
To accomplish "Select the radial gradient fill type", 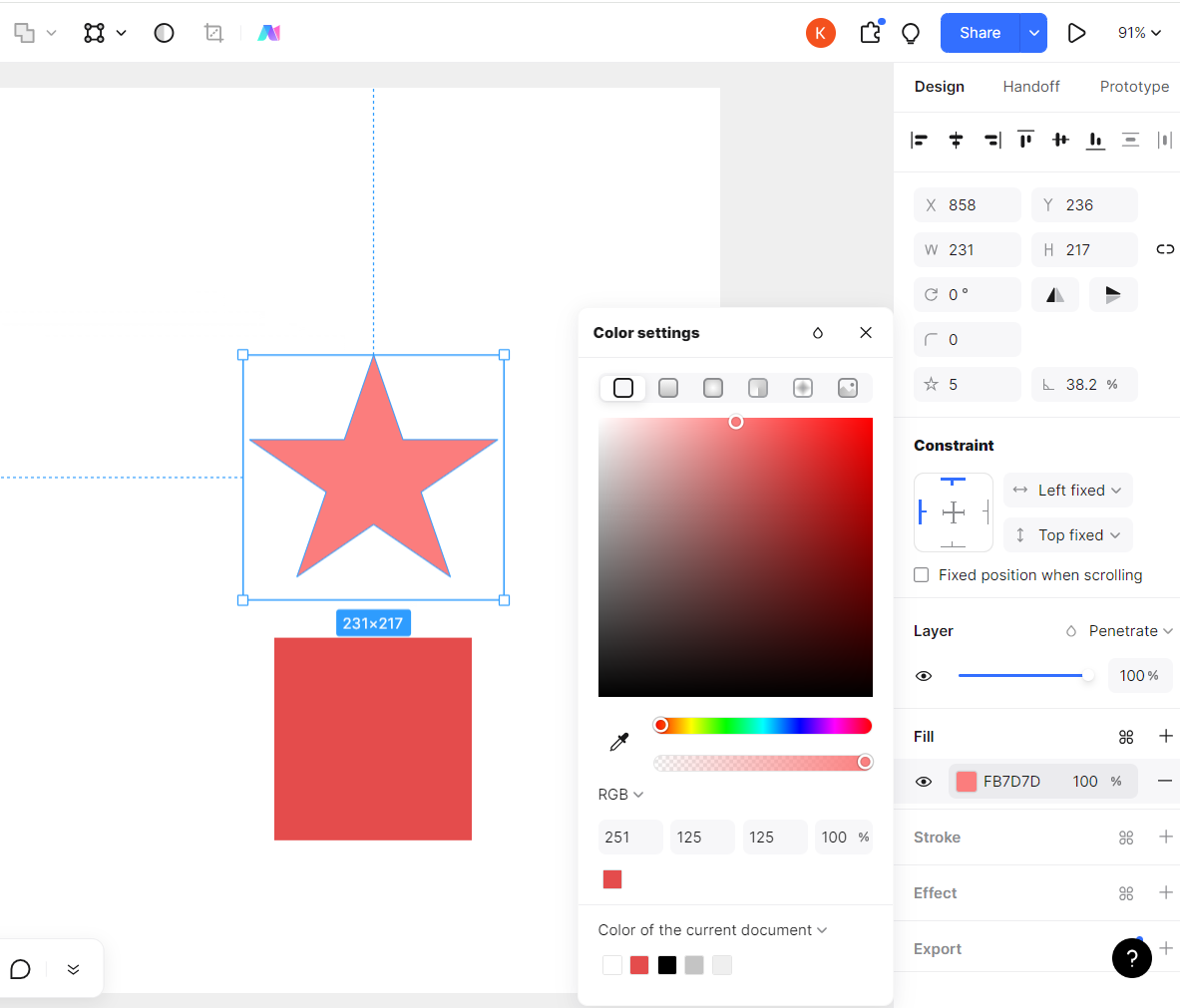I will tap(712, 388).
